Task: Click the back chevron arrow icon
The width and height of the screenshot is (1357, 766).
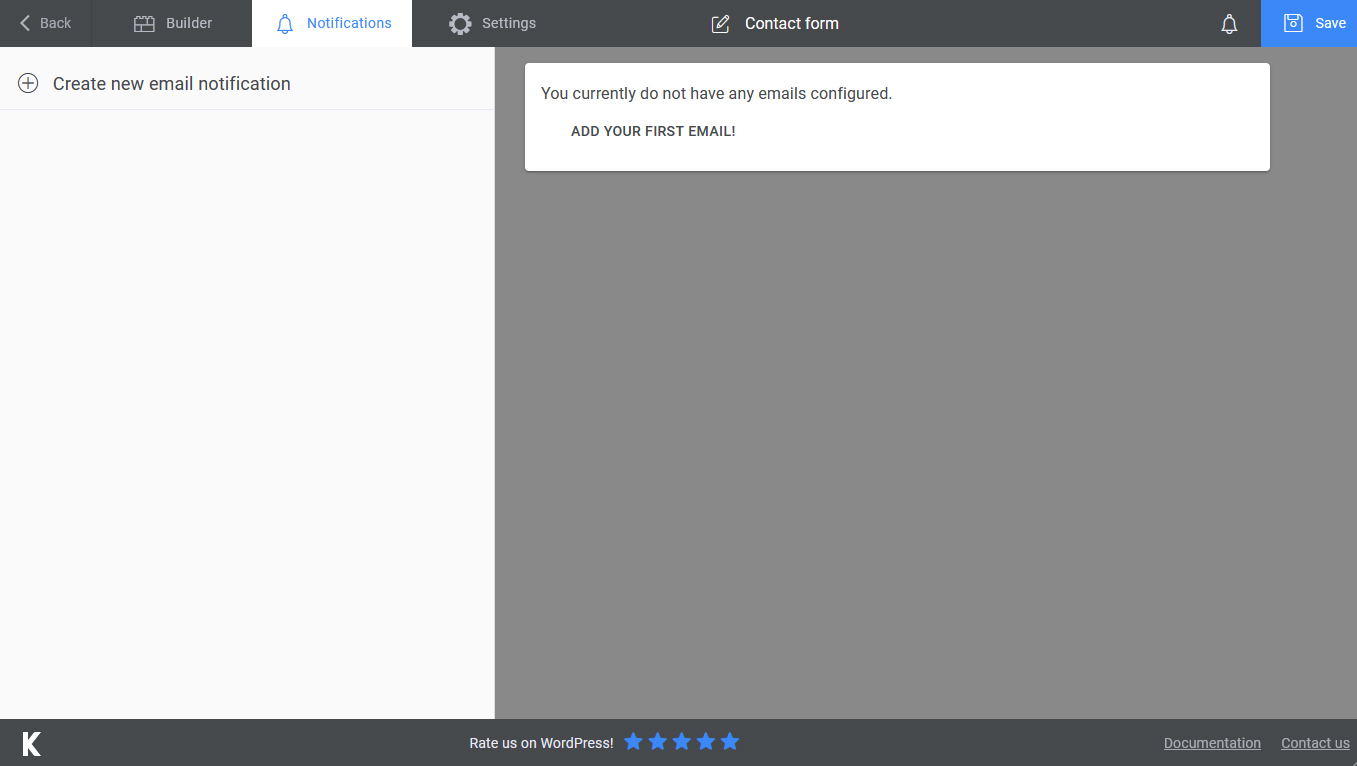Action: tap(25, 23)
